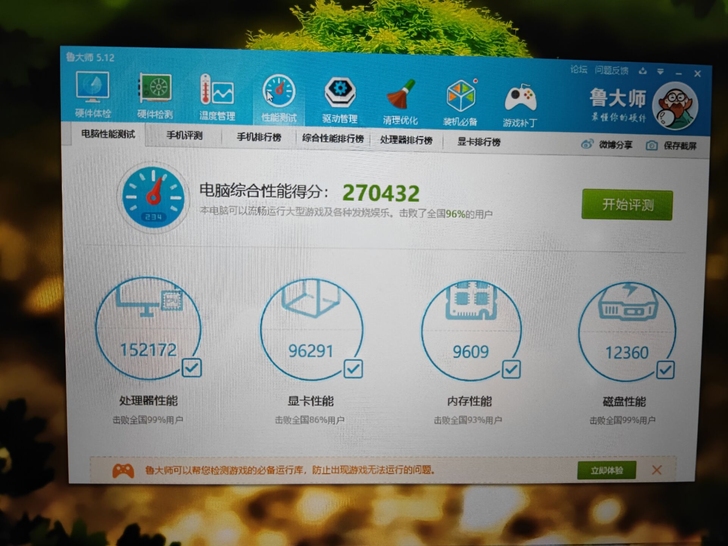Uncheck the 处理器性能 checkbox

tap(191, 367)
